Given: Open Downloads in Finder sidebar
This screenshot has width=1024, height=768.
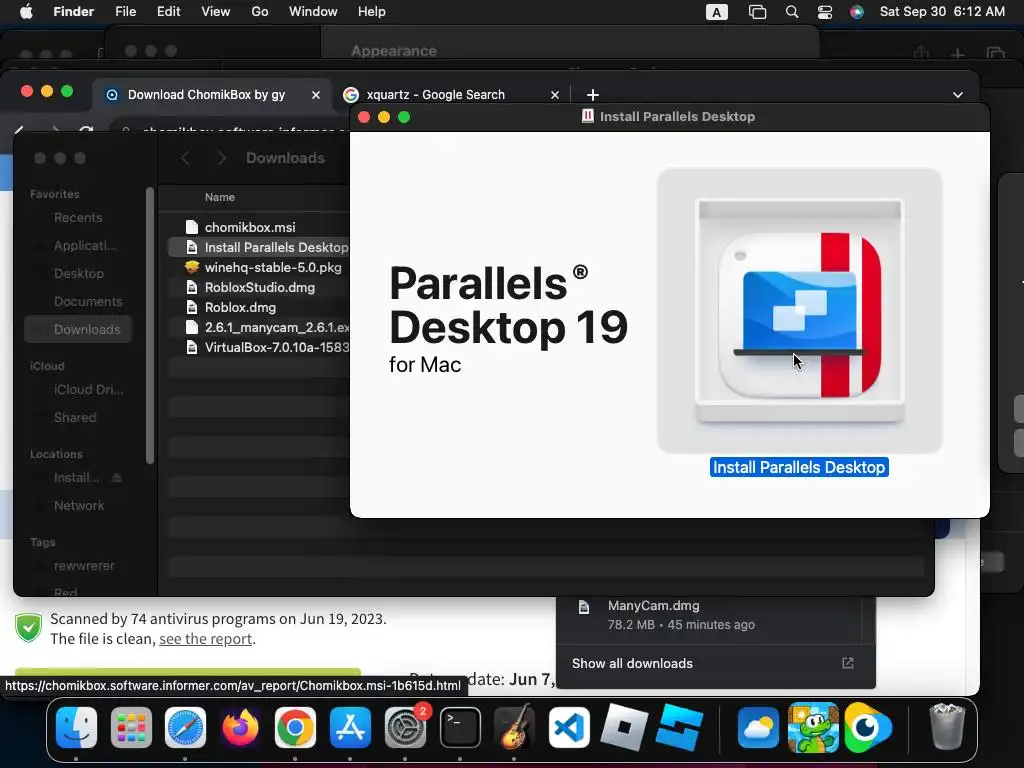Looking at the screenshot, I should pyautogui.click(x=78, y=330).
